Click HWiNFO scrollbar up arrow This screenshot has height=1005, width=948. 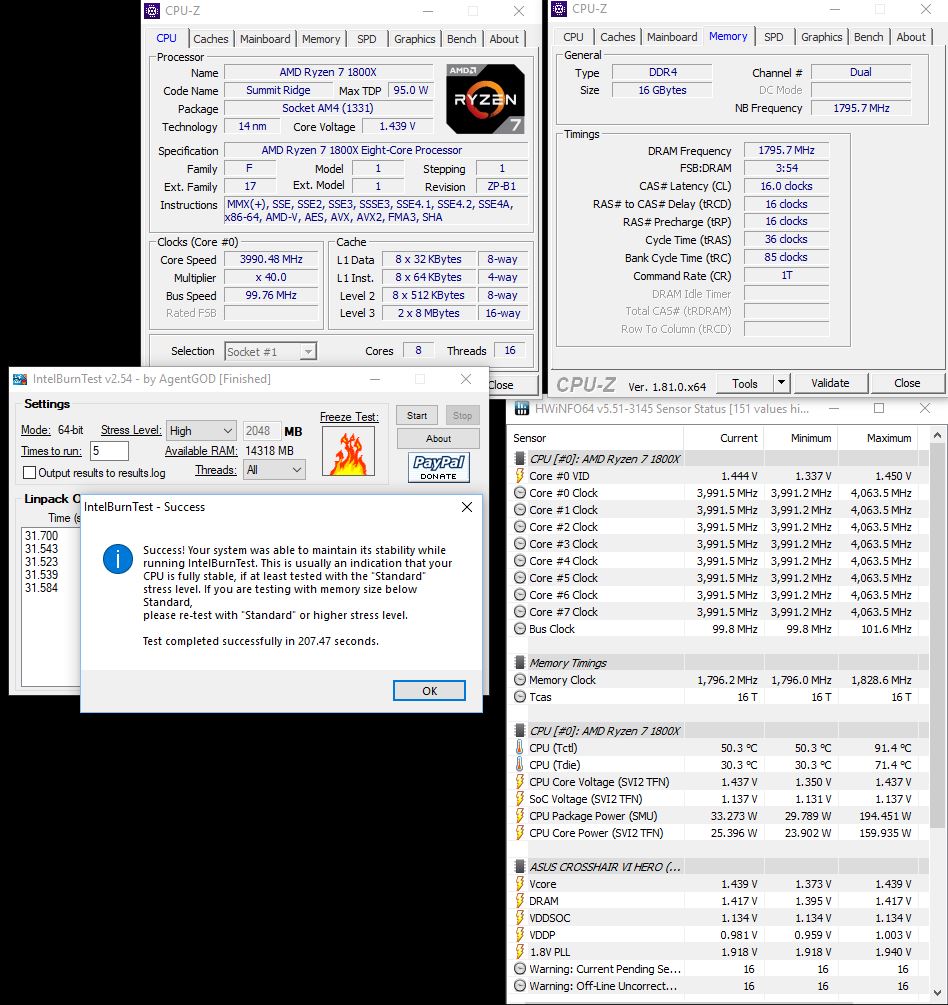point(937,435)
